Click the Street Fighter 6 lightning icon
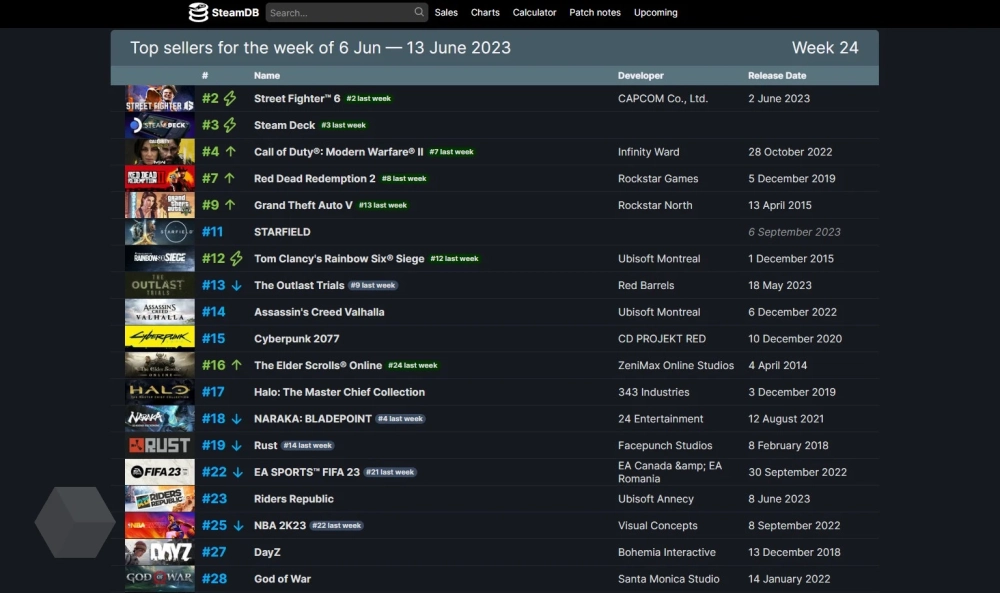1000x593 pixels. 230,99
